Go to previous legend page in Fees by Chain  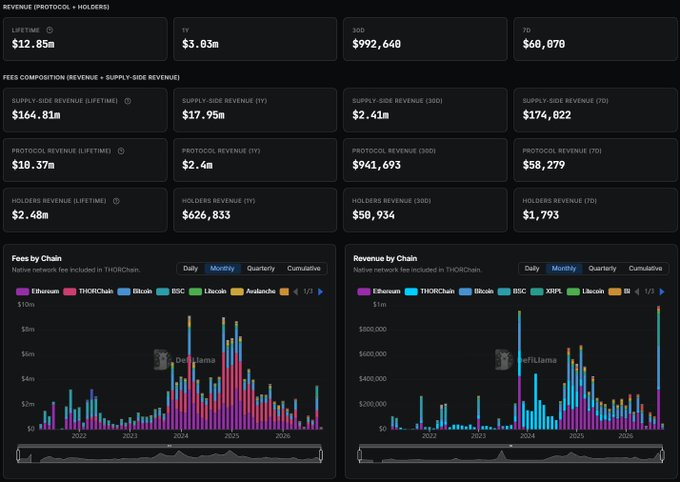point(295,292)
